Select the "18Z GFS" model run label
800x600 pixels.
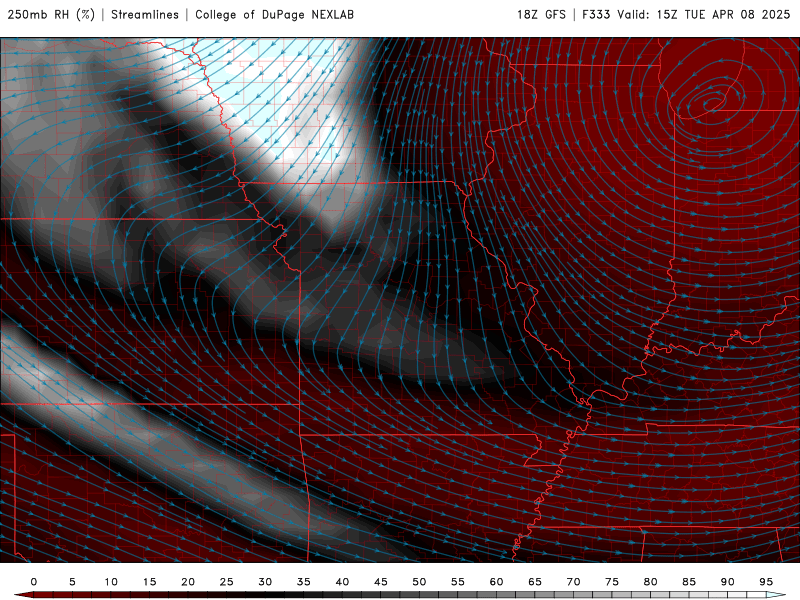pyautogui.click(x=541, y=15)
